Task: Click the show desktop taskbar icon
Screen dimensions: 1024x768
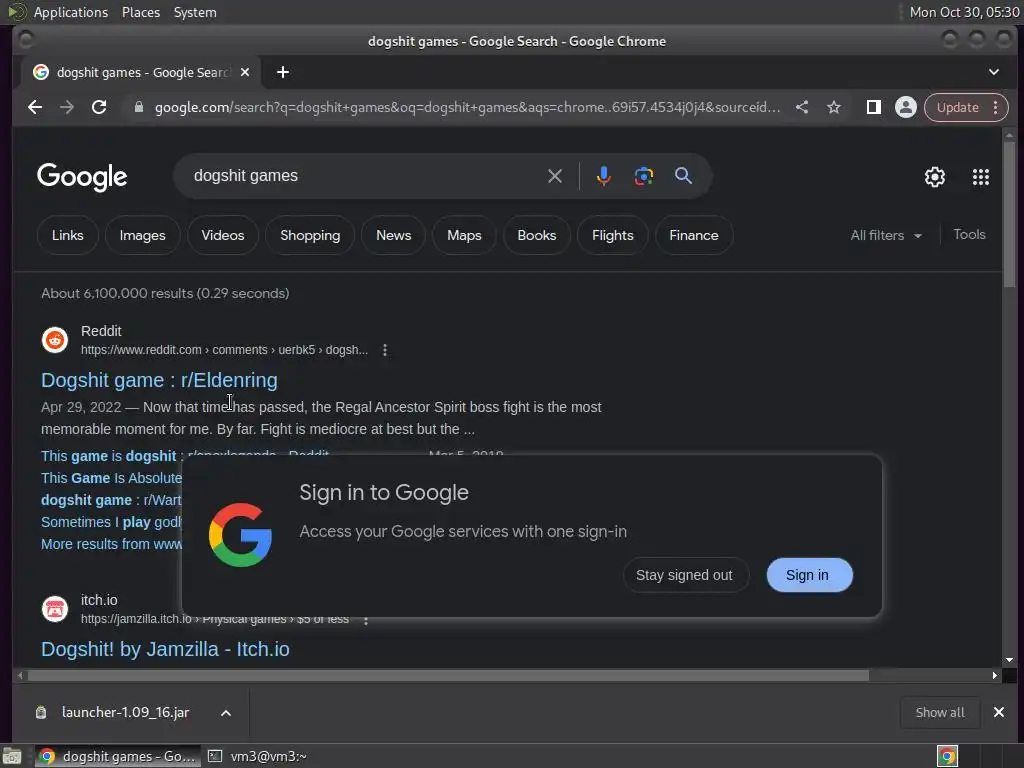Action: tap(12, 756)
